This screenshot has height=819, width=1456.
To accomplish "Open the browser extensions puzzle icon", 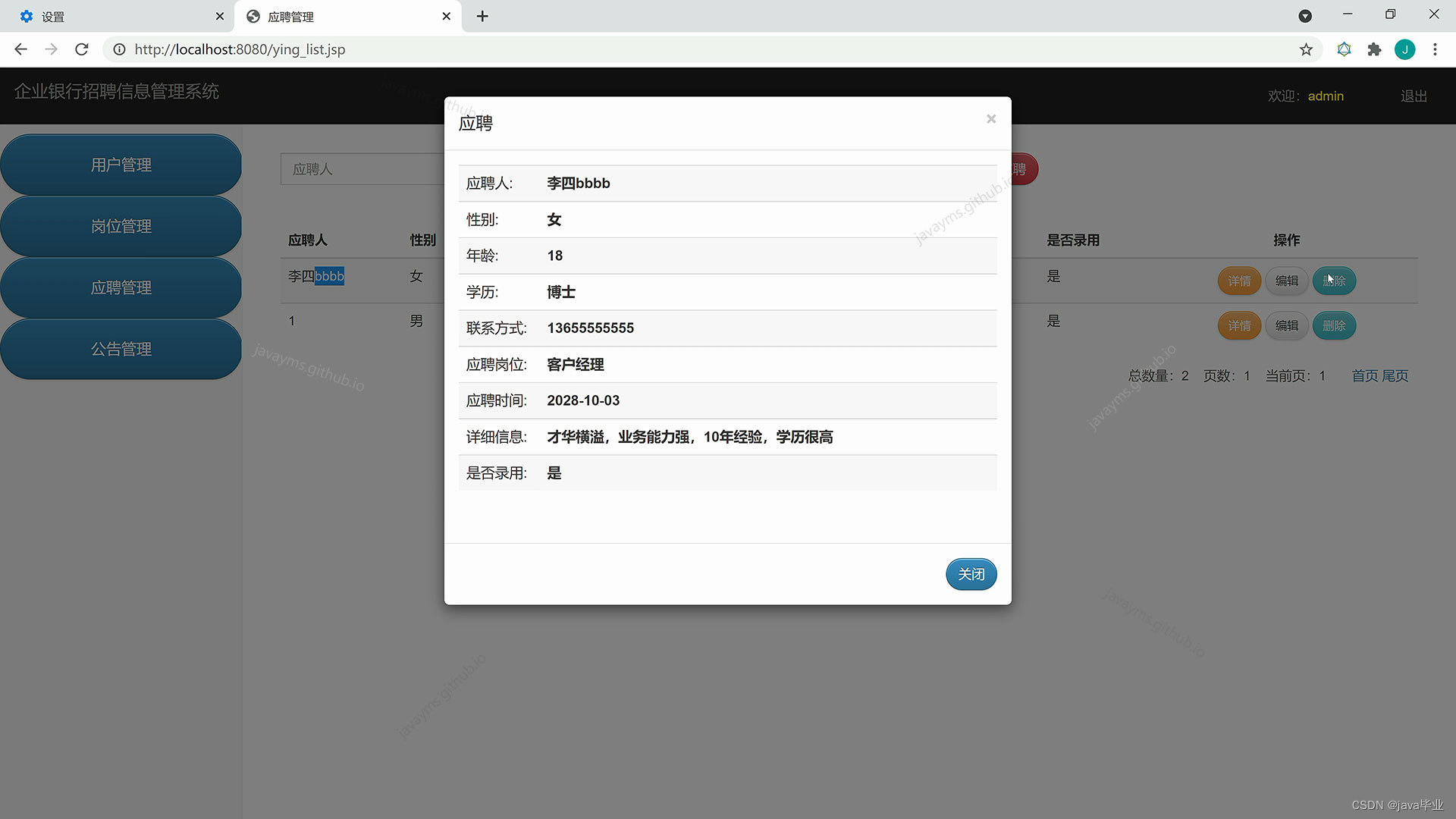I will click(x=1374, y=49).
